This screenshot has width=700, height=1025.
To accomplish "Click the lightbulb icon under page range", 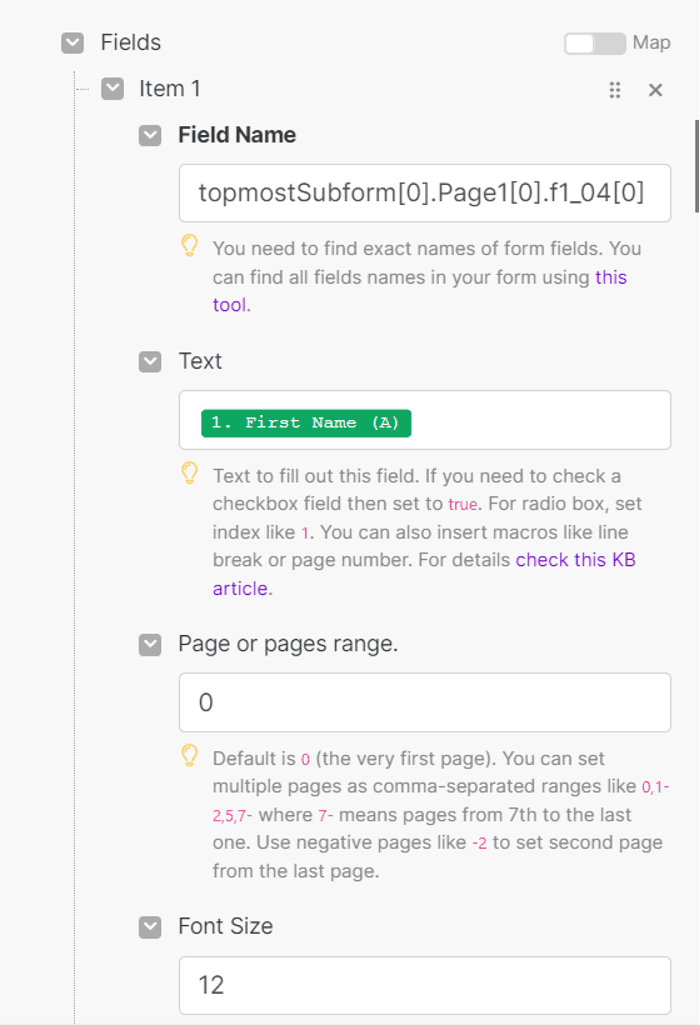I will coord(190,755).
